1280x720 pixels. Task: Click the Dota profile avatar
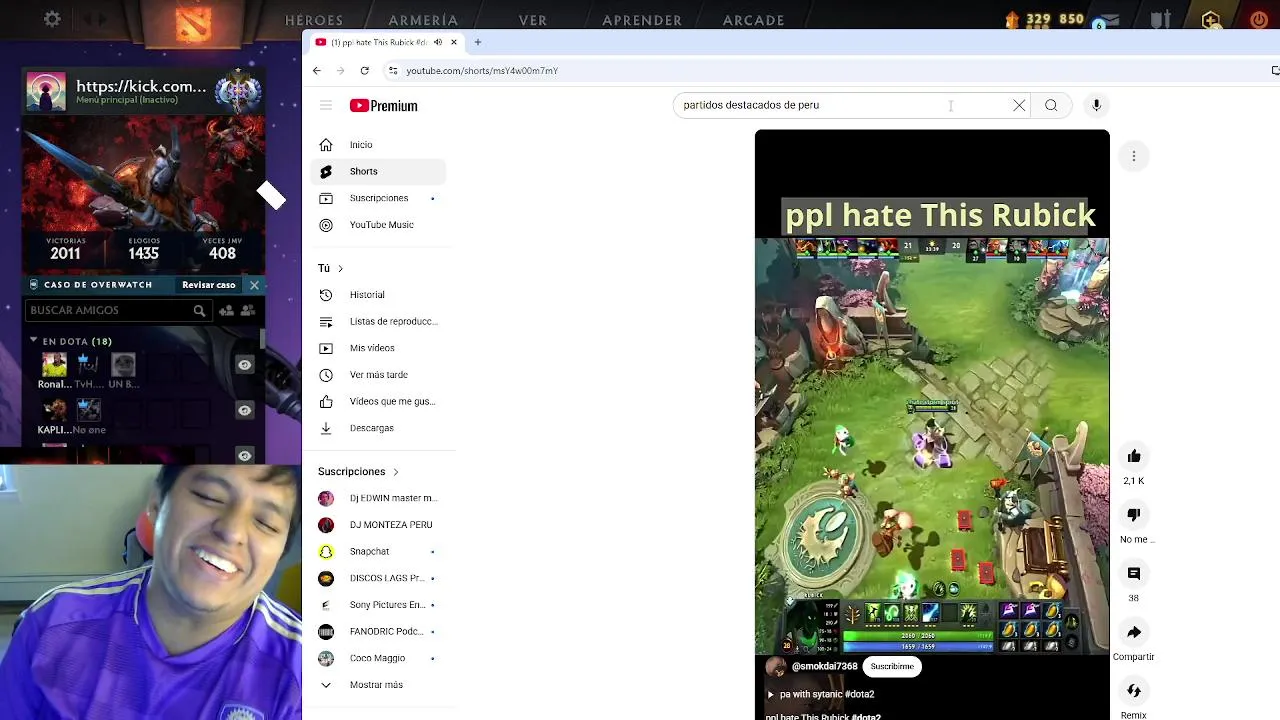(x=46, y=91)
